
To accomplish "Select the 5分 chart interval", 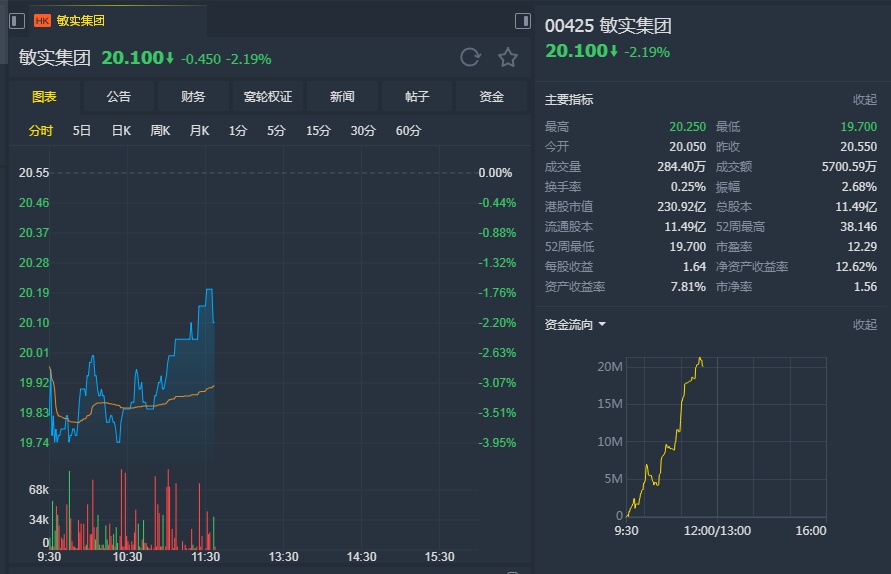I will point(277,131).
